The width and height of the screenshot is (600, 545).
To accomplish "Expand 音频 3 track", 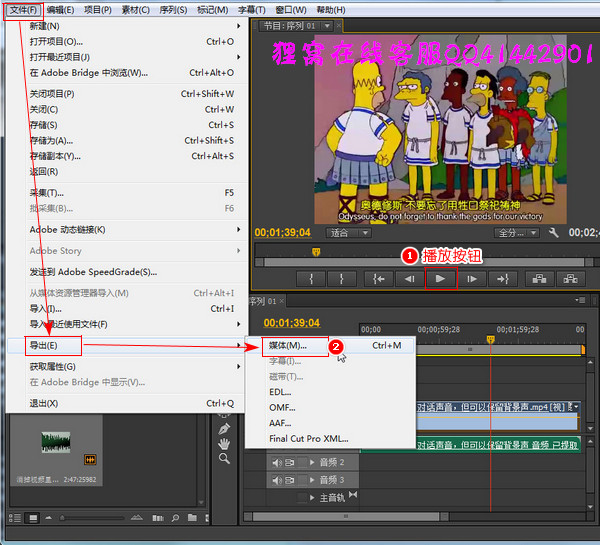I will coord(312,480).
